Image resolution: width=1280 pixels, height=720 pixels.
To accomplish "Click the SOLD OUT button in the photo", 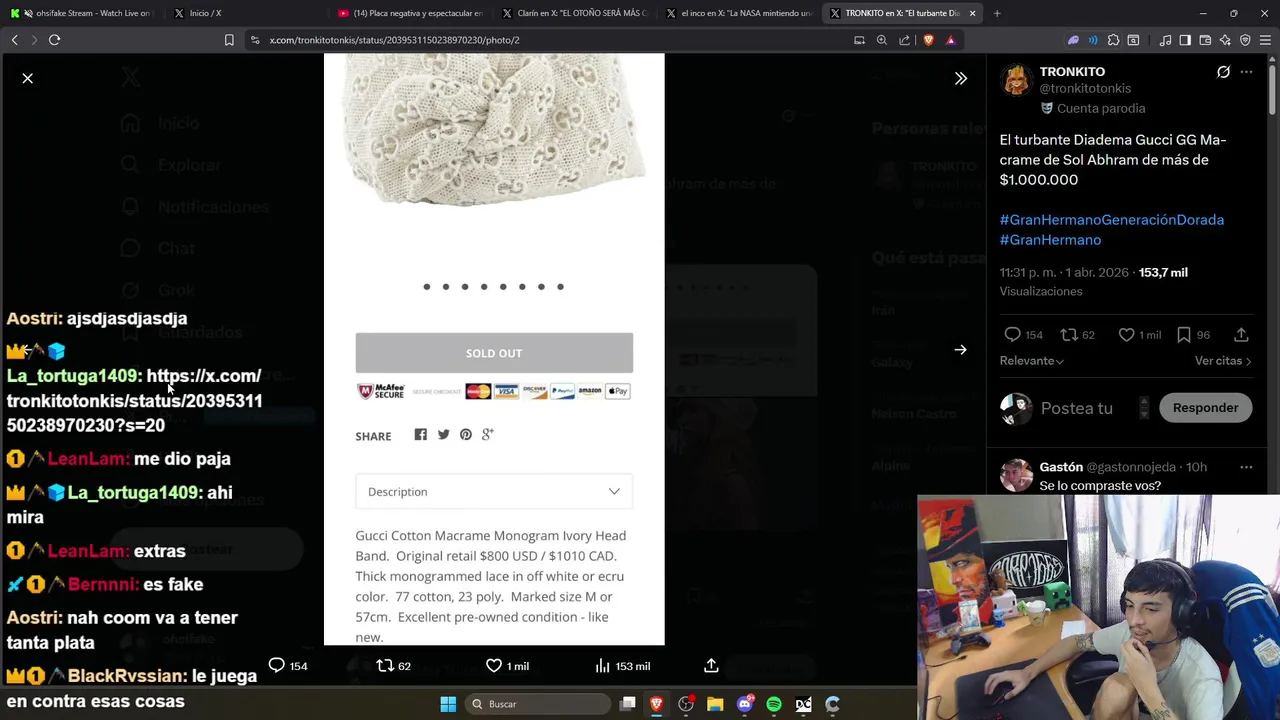I will tap(494, 353).
